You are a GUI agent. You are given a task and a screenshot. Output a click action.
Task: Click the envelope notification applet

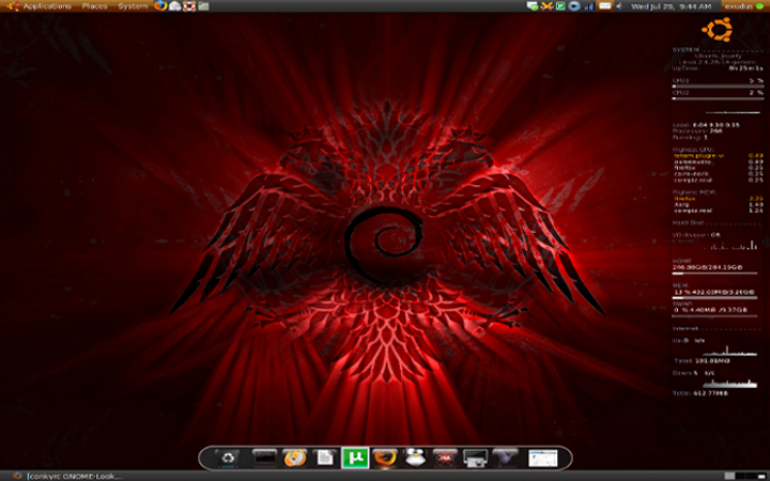coord(605,6)
